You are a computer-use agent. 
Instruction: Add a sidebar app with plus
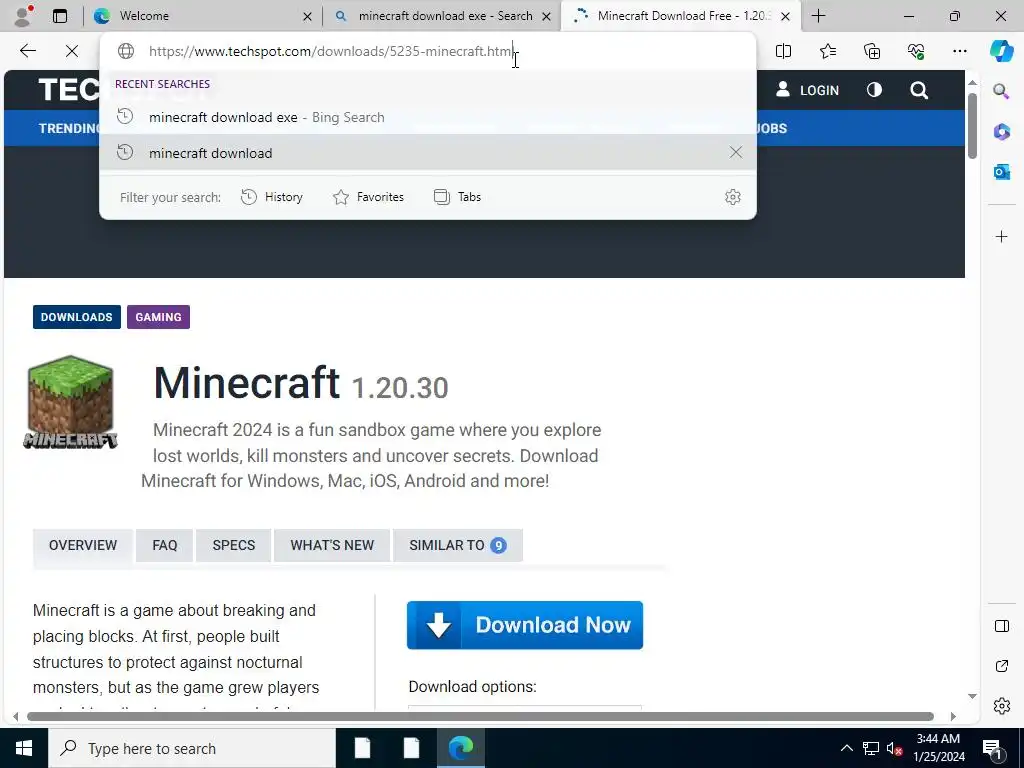tap(1001, 236)
